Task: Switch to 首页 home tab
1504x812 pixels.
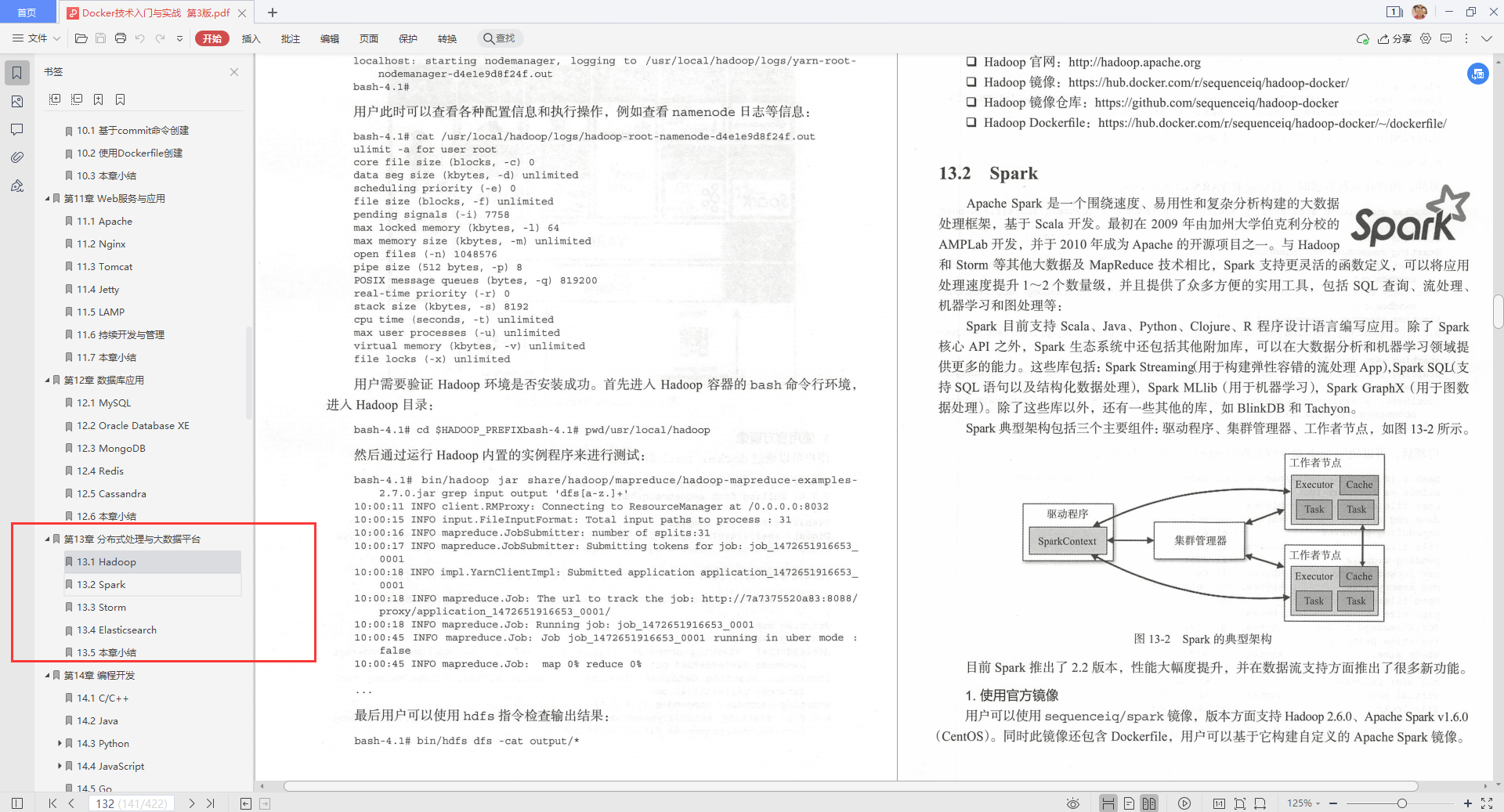Action: 27,13
